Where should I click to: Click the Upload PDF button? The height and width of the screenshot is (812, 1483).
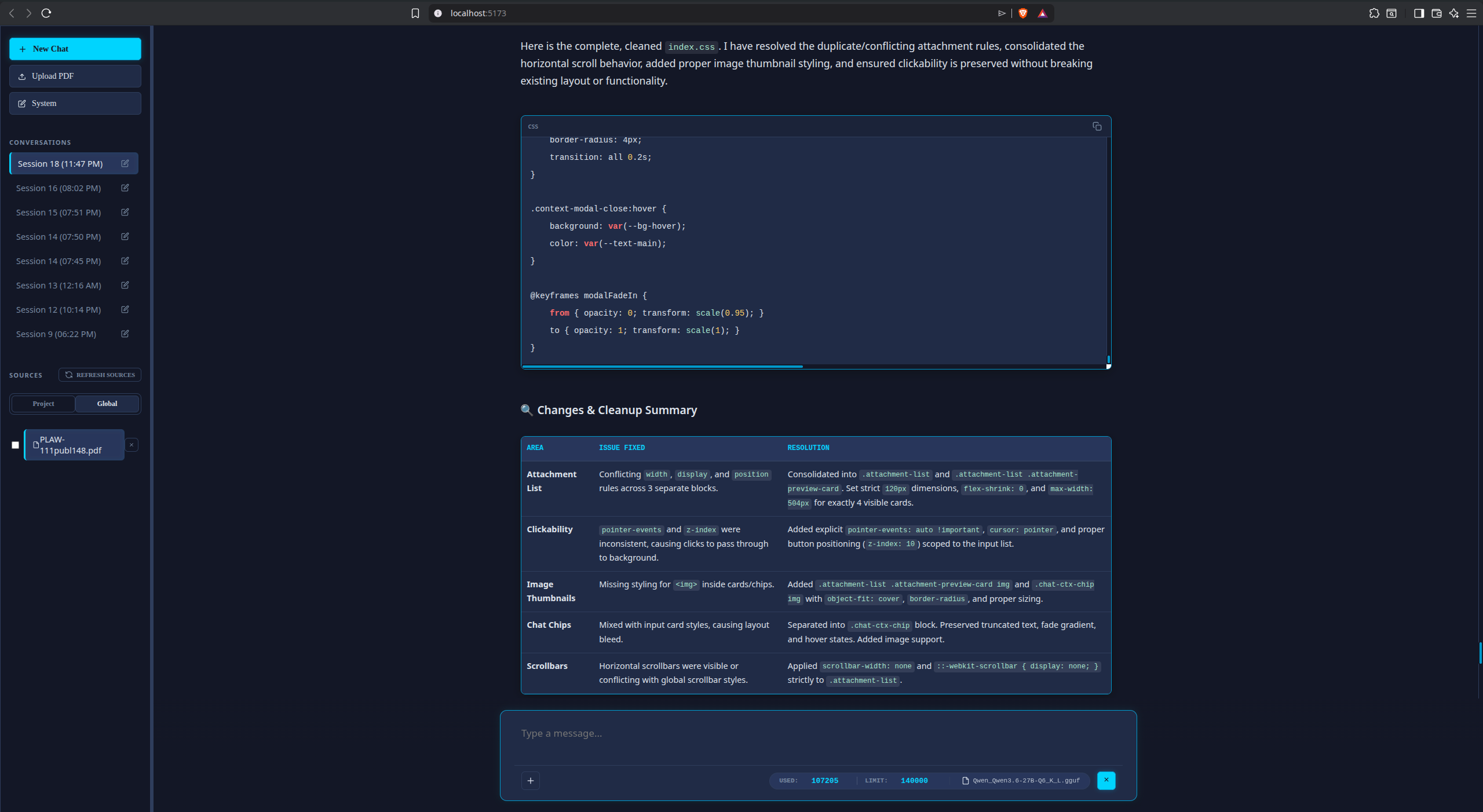point(75,76)
